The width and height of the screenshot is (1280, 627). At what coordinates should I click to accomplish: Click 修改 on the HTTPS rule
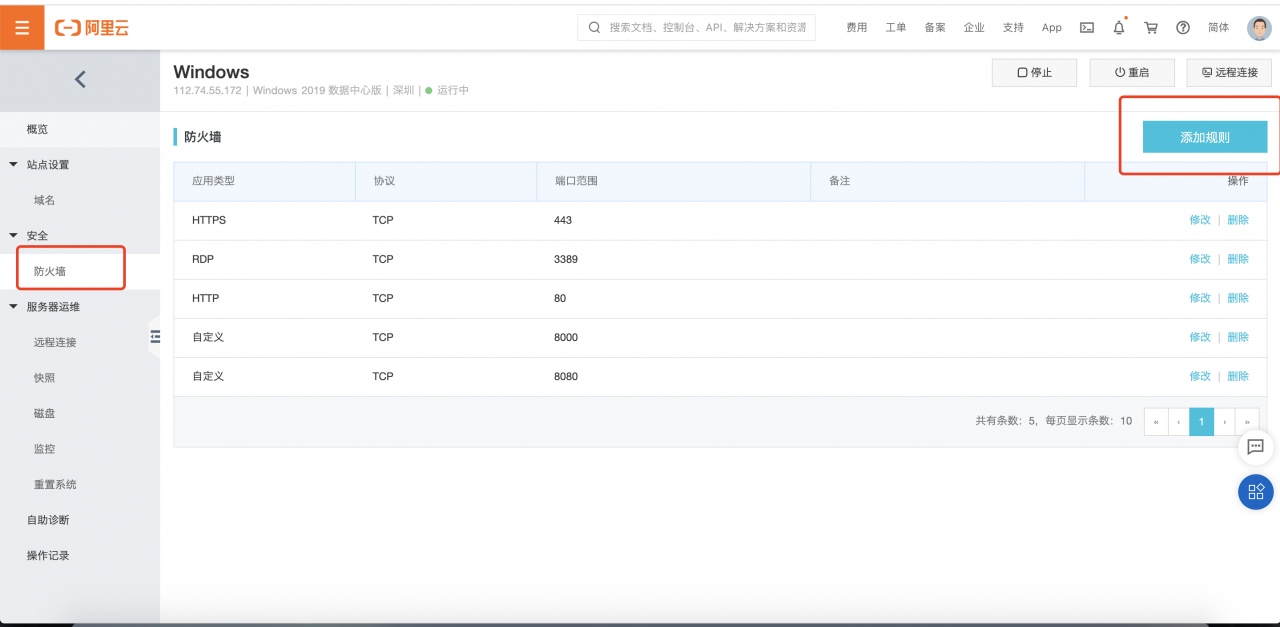(x=1199, y=220)
